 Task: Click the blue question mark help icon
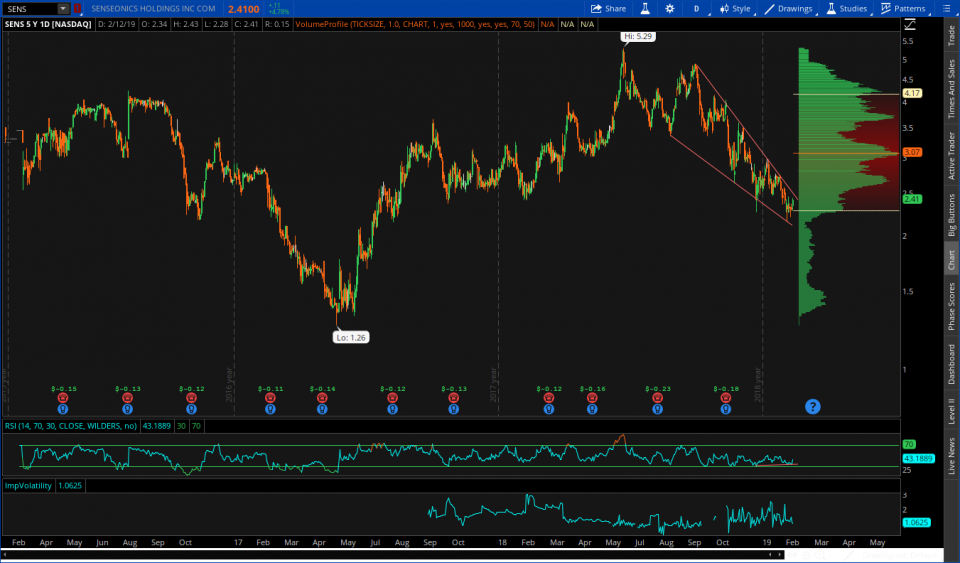coord(812,406)
